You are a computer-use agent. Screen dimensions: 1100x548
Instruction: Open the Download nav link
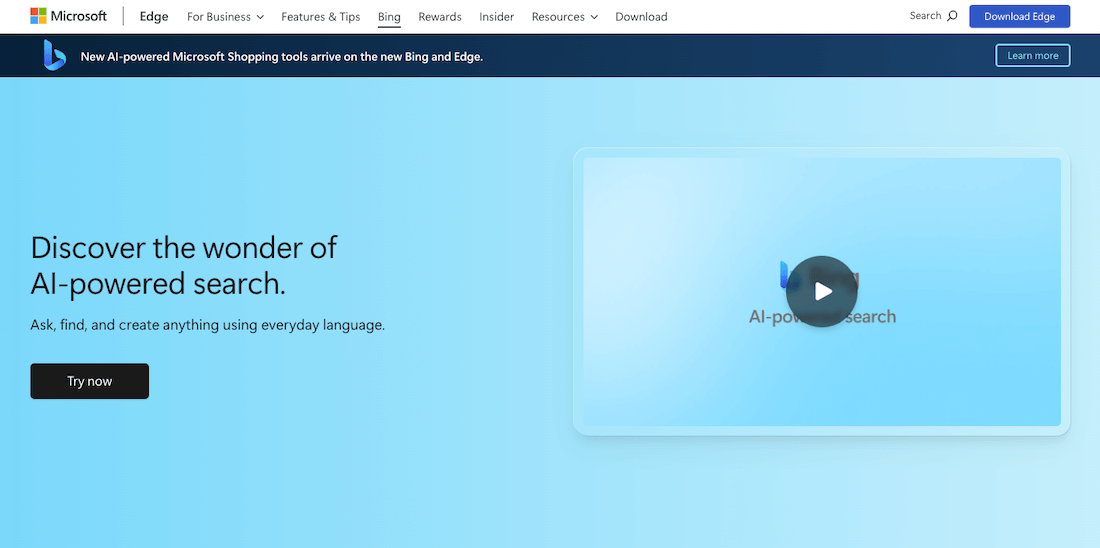coord(641,16)
